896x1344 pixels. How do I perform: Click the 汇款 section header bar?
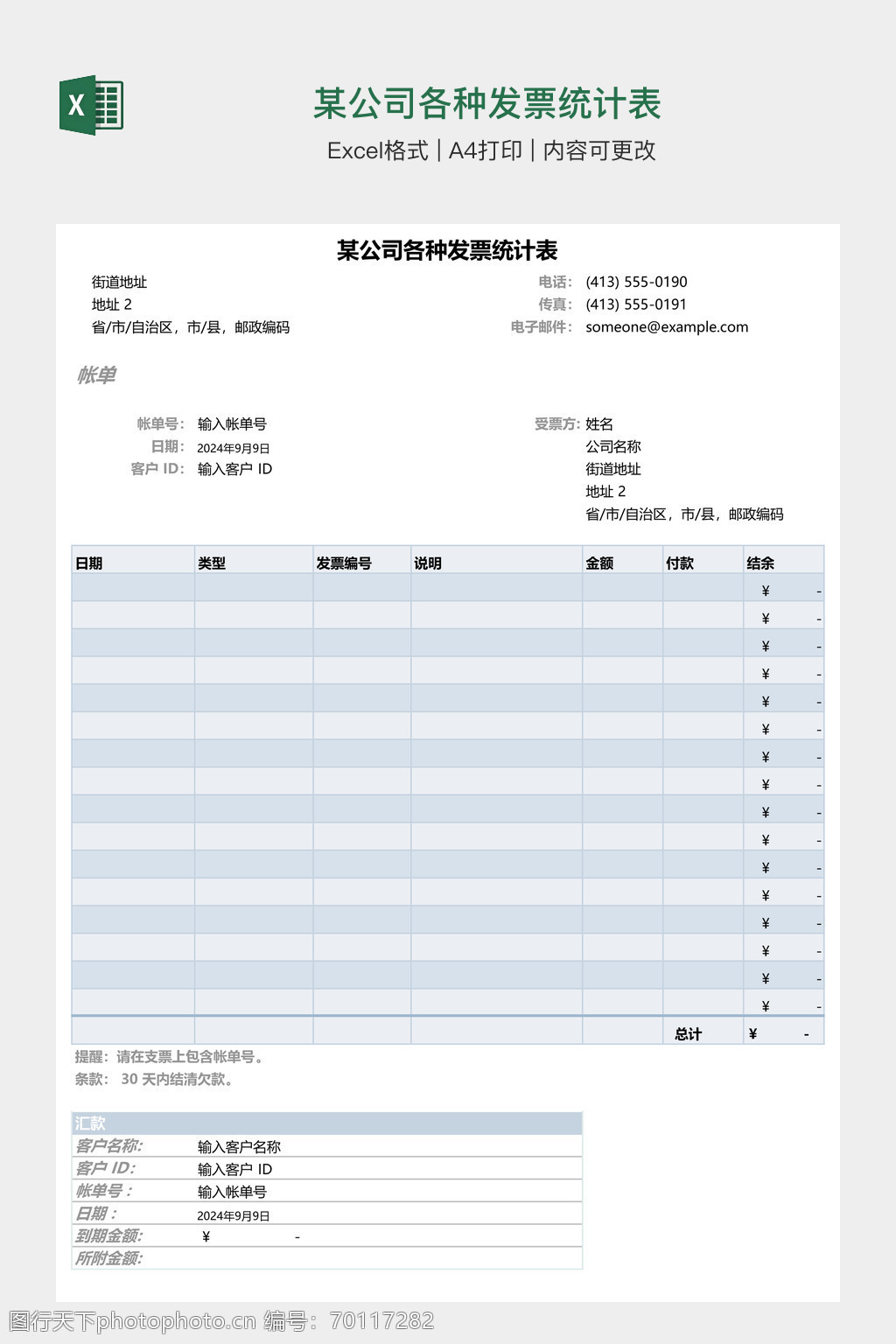(326, 1123)
